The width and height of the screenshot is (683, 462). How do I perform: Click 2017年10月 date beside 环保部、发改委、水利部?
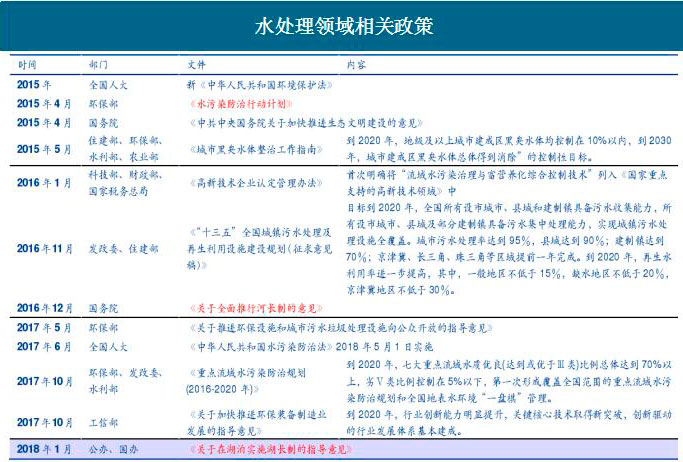click(x=44, y=381)
